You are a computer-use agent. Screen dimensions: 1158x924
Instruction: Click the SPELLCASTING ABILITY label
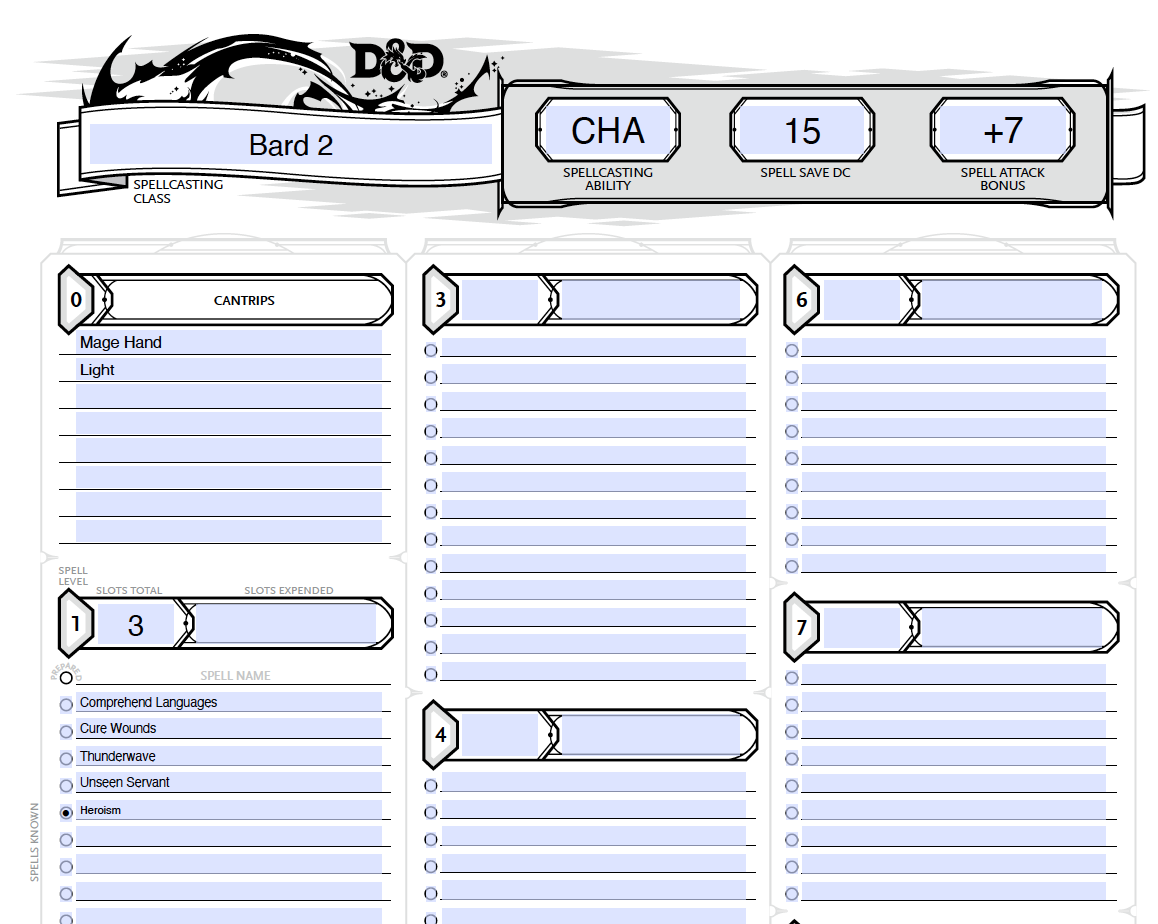608,179
